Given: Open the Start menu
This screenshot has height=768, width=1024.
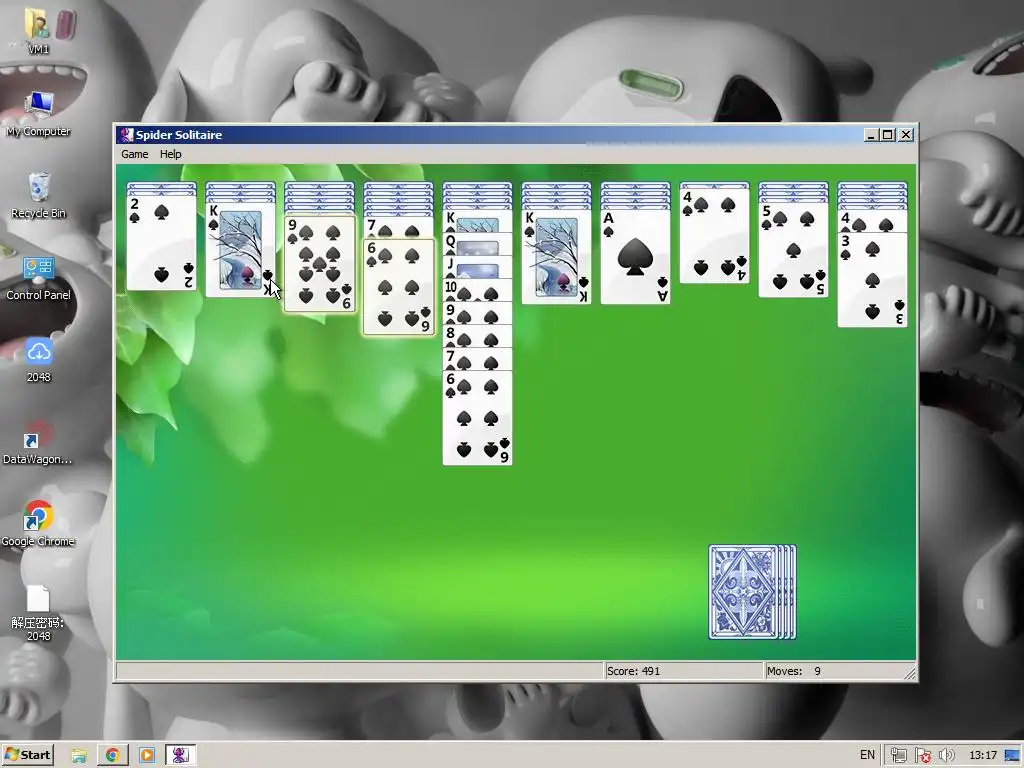Looking at the screenshot, I should pos(27,755).
